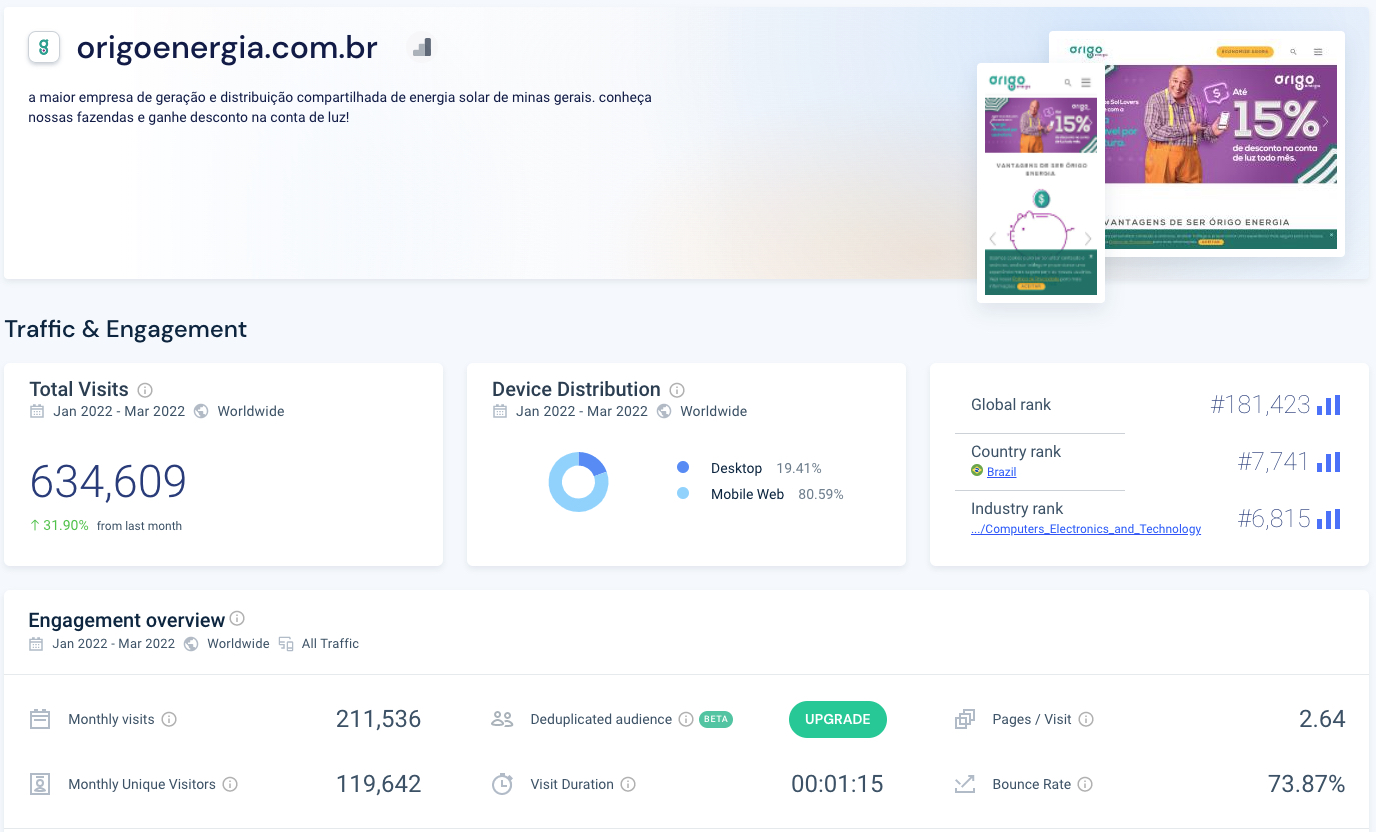Click the globe icon under Engagement overview

point(191,644)
